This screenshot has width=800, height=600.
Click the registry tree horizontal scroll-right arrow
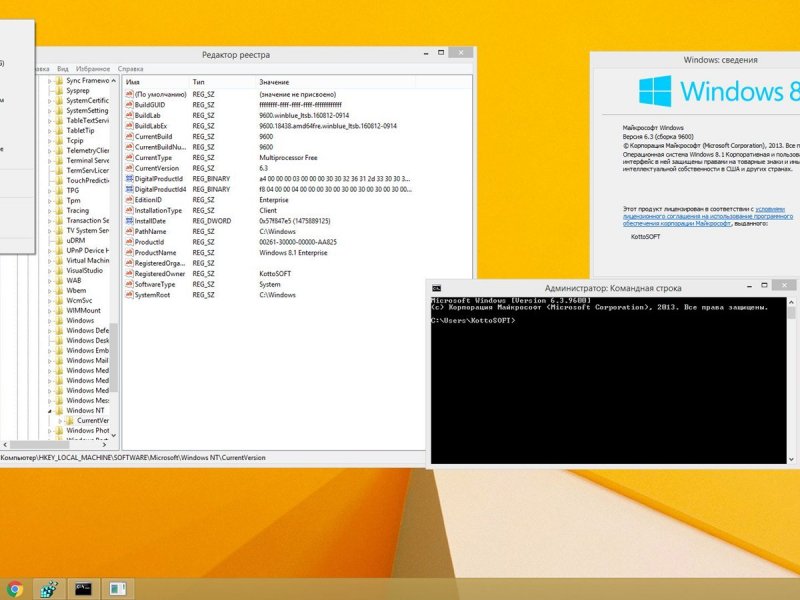pos(104,444)
